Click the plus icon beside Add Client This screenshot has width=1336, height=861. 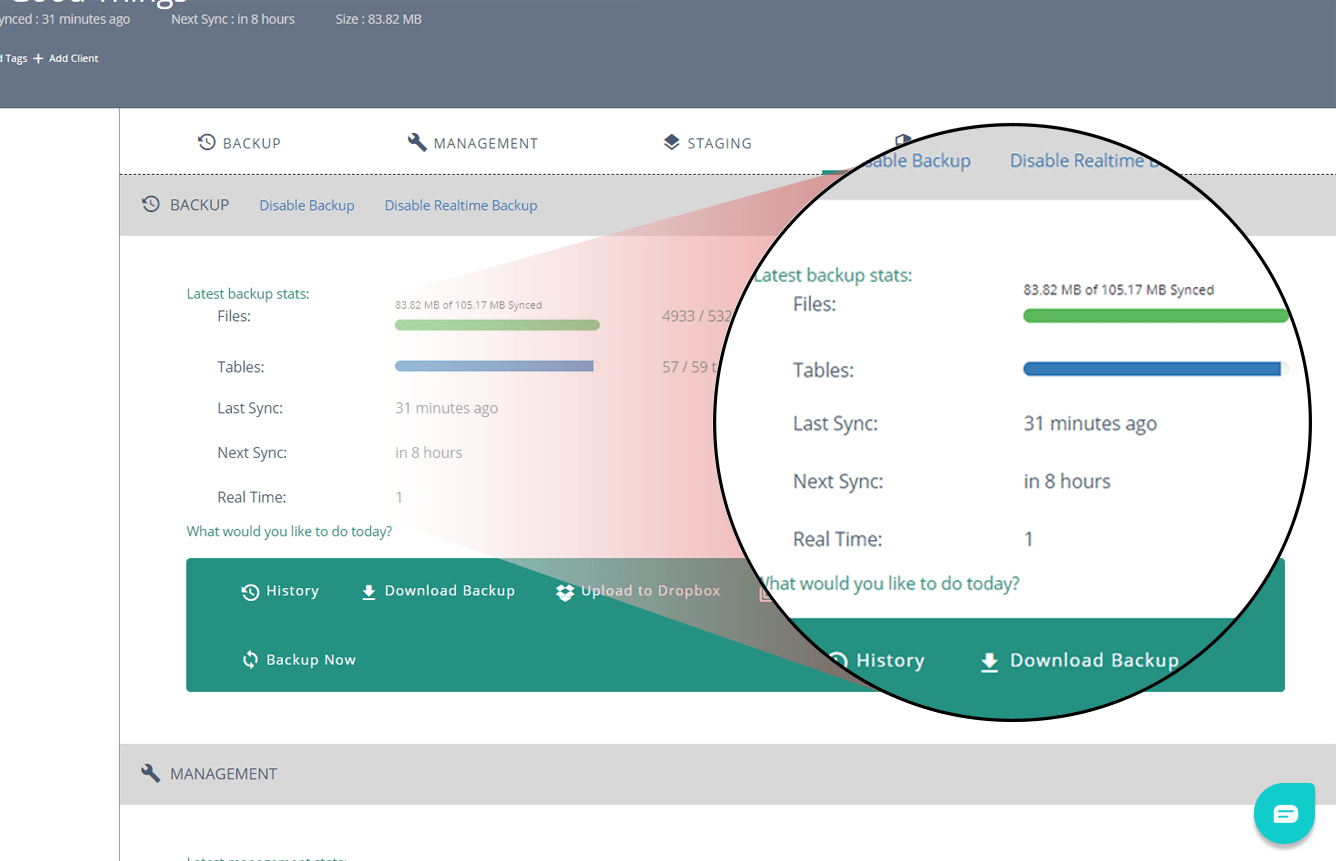(x=39, y=58)
